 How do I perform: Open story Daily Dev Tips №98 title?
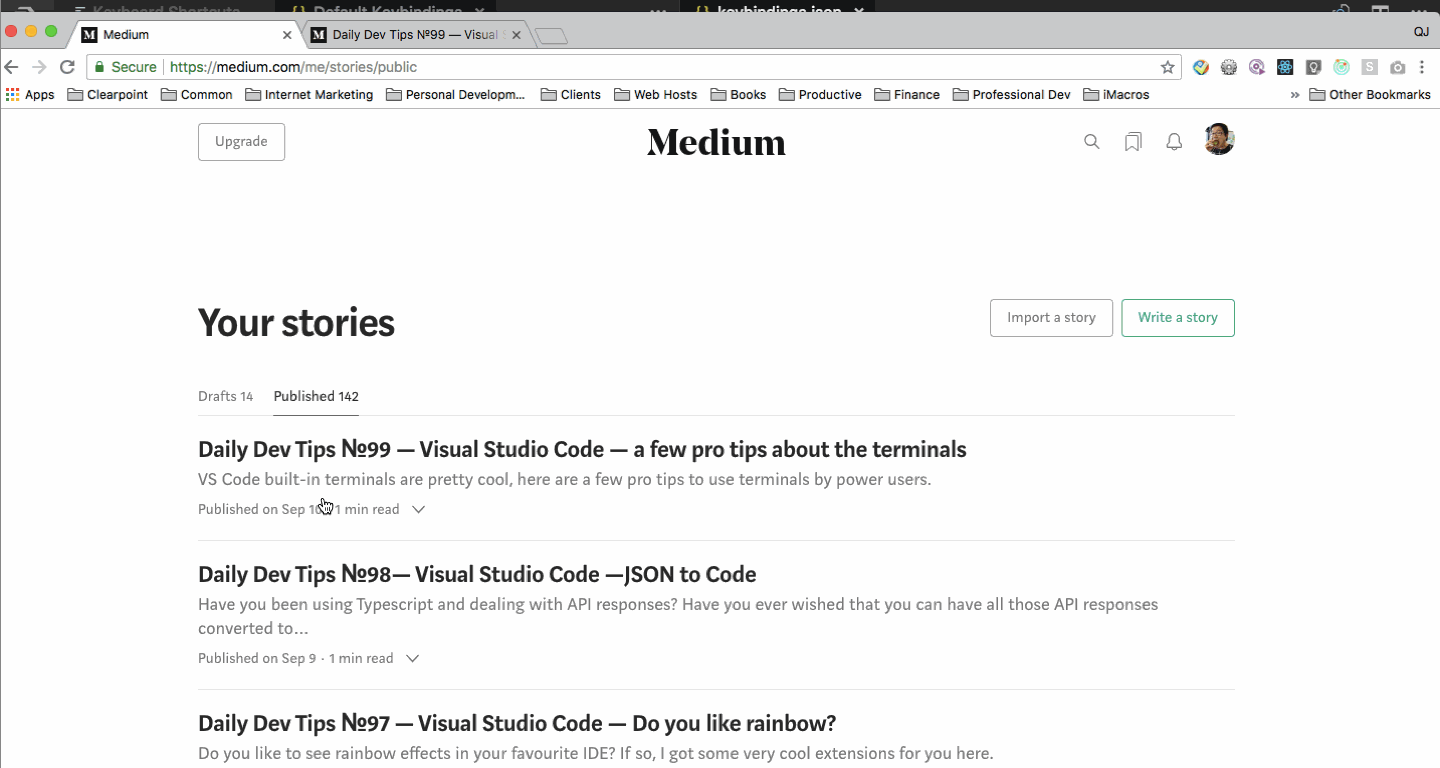(477, 574)
